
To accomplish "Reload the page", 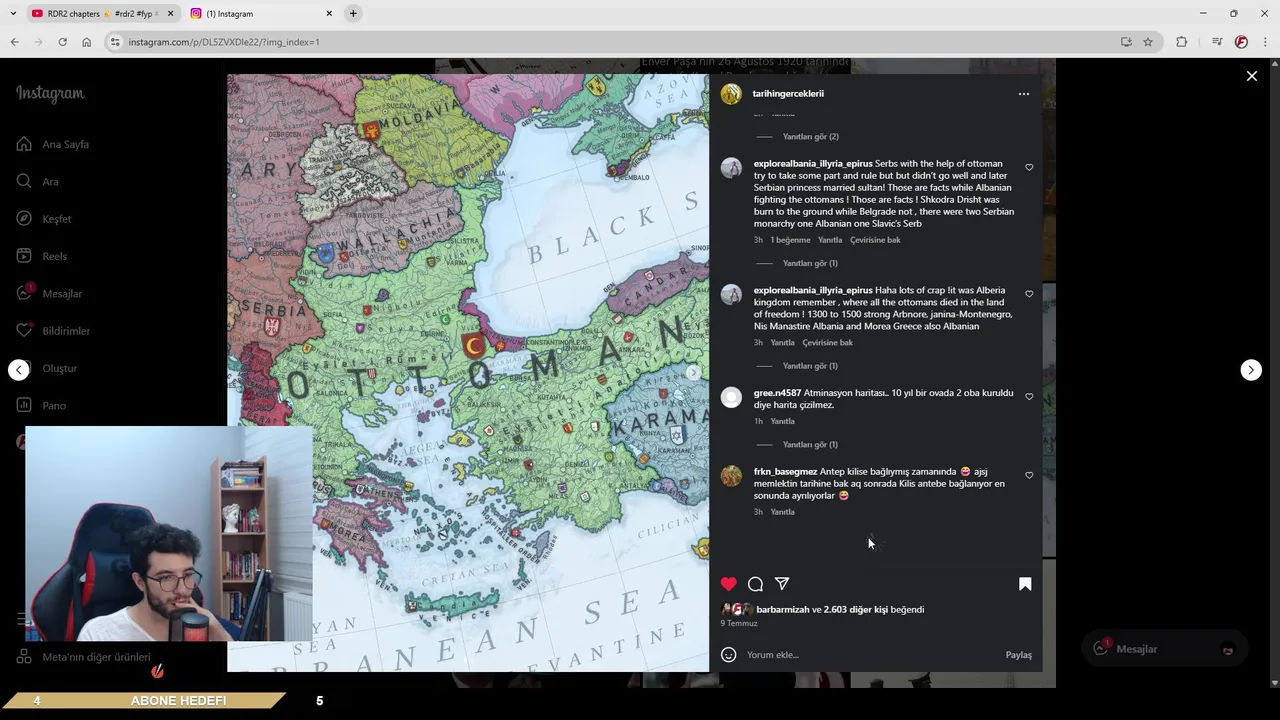I will tap(62, 42).
